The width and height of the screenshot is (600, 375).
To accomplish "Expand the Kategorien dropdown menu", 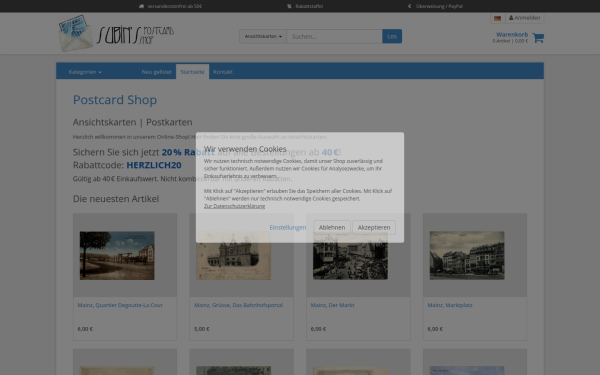I will point(85,72).
